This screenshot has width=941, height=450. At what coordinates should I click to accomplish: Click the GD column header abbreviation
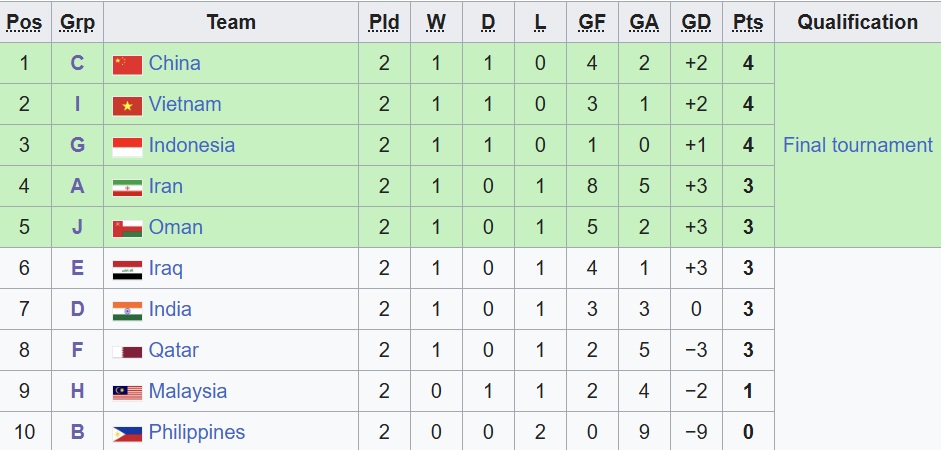(x=696, y=22)
